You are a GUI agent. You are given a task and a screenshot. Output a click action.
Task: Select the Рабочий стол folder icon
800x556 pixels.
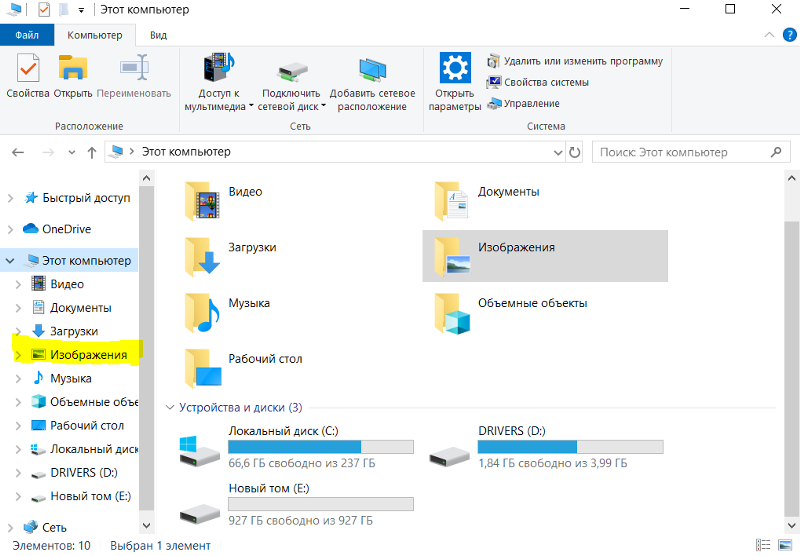tap(203, 368)
